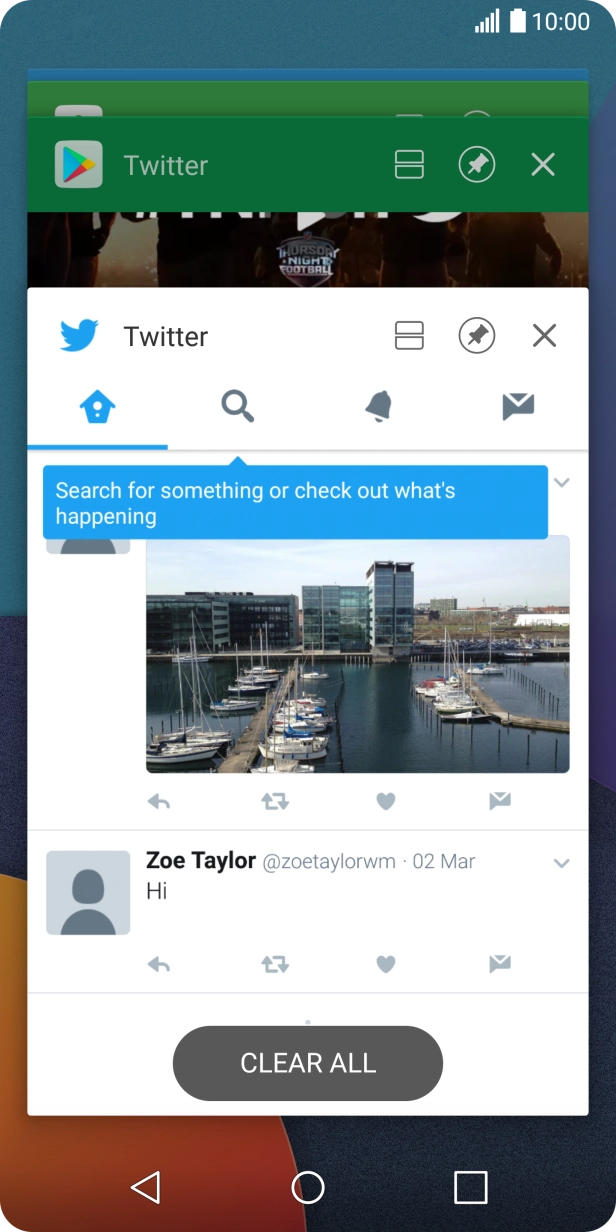Pin the Play Store Twitter card
The height and width of the screenshot is (1232, 616).
[x=477, y=165]
